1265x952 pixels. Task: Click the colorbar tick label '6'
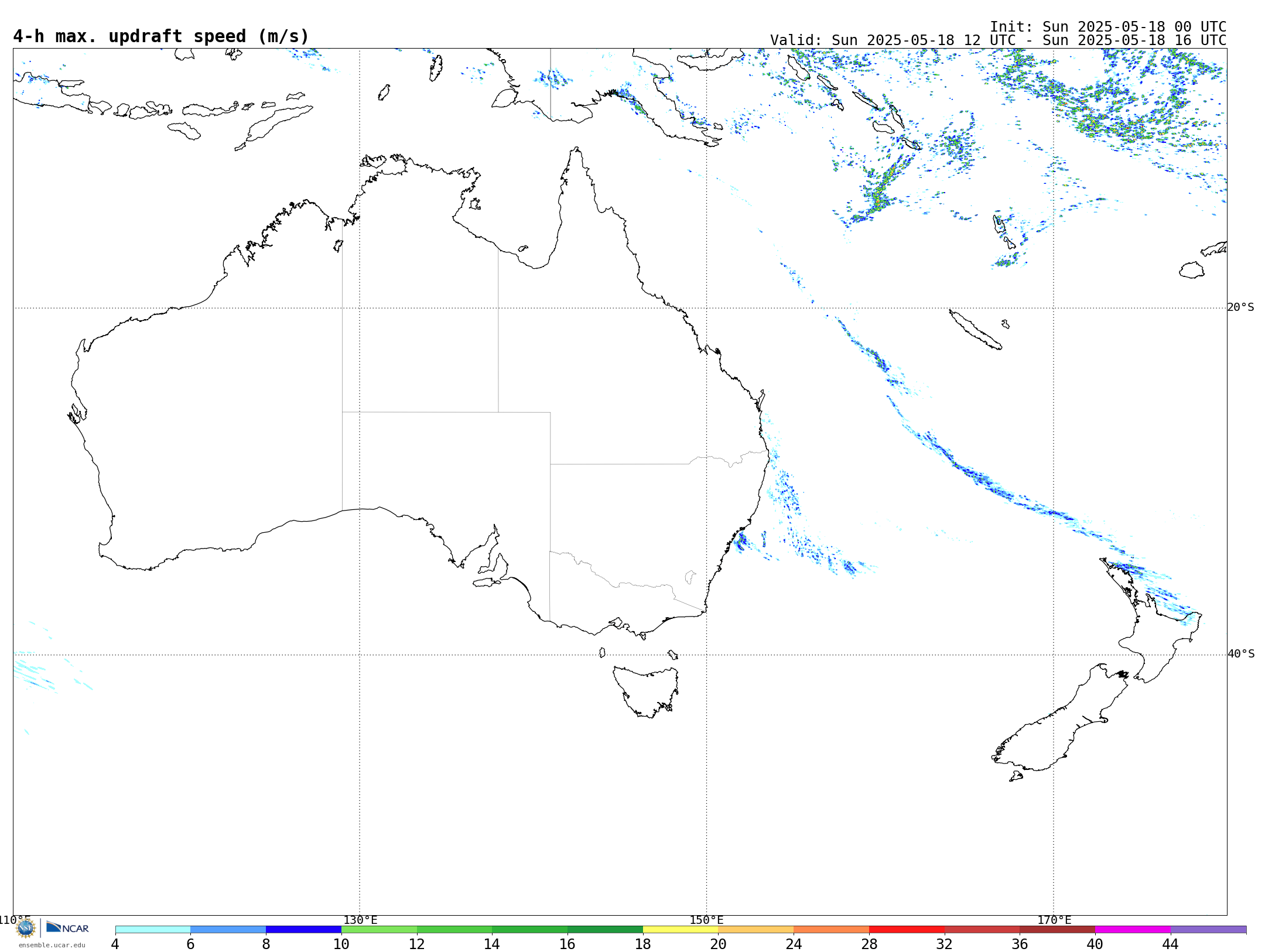pyautogui.click(x=190, y=944)
